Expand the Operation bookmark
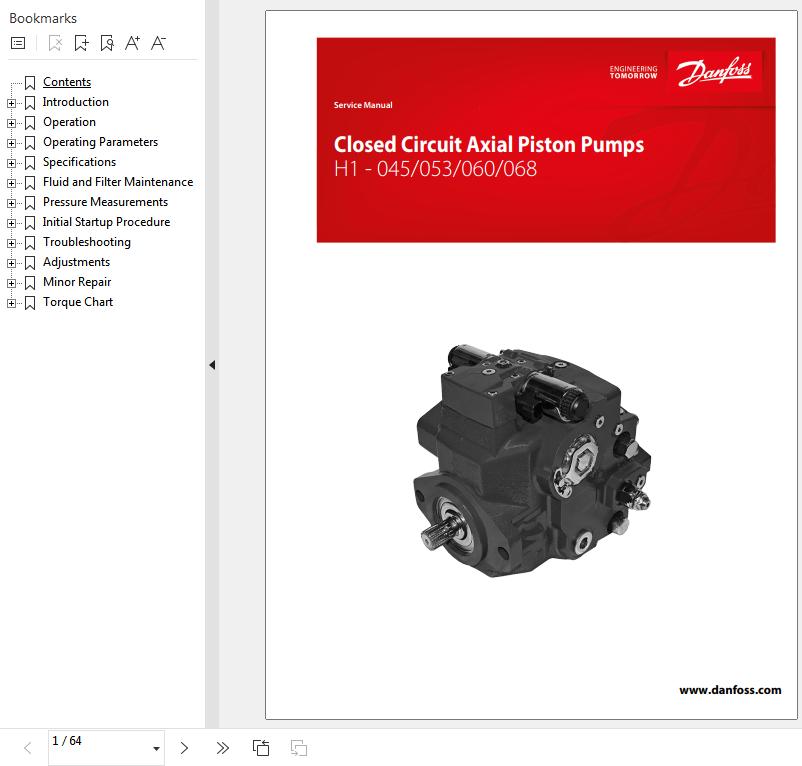This screenshot has height=766, width=802. (x=11, y=123)
